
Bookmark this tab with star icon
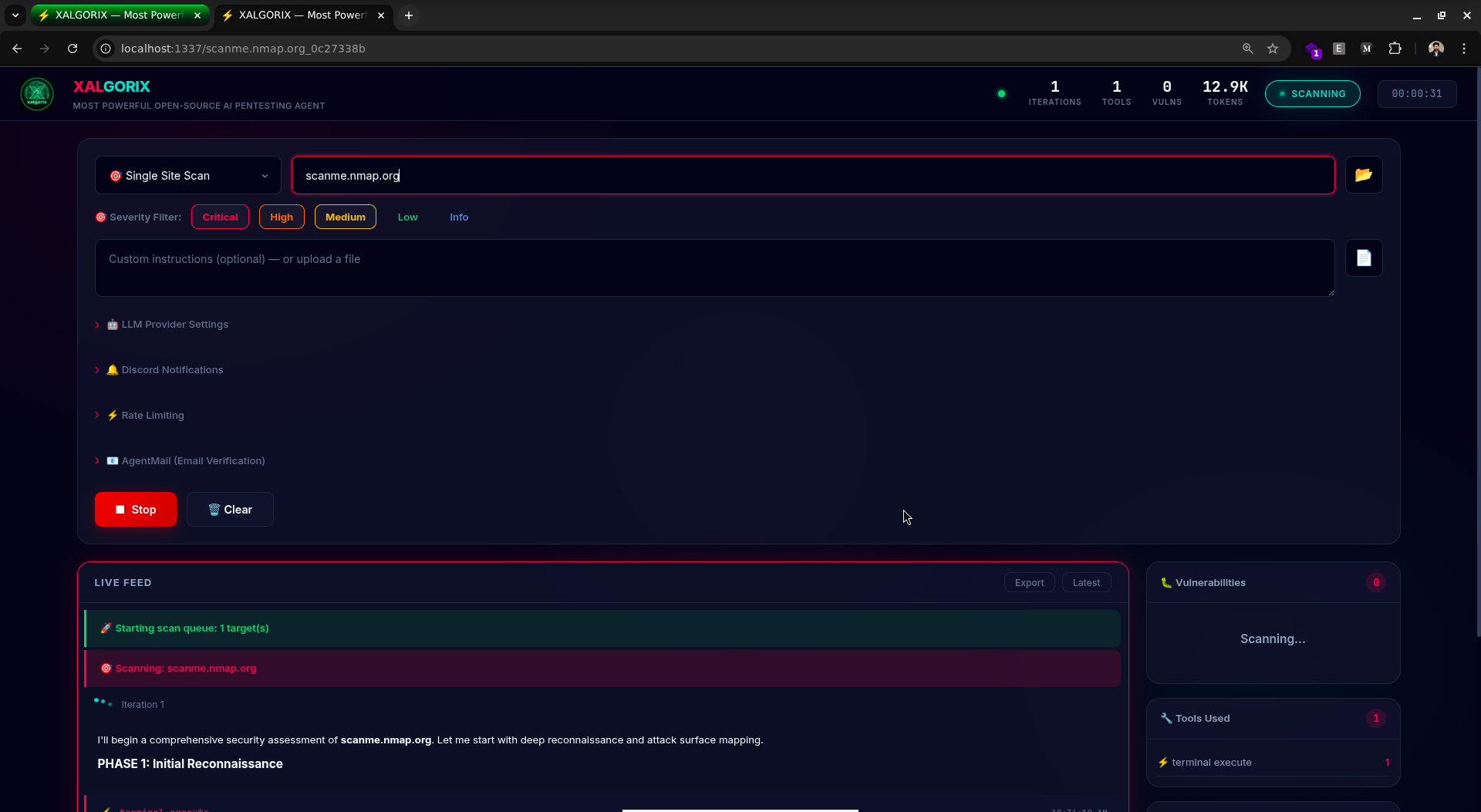coord(1273,49)
